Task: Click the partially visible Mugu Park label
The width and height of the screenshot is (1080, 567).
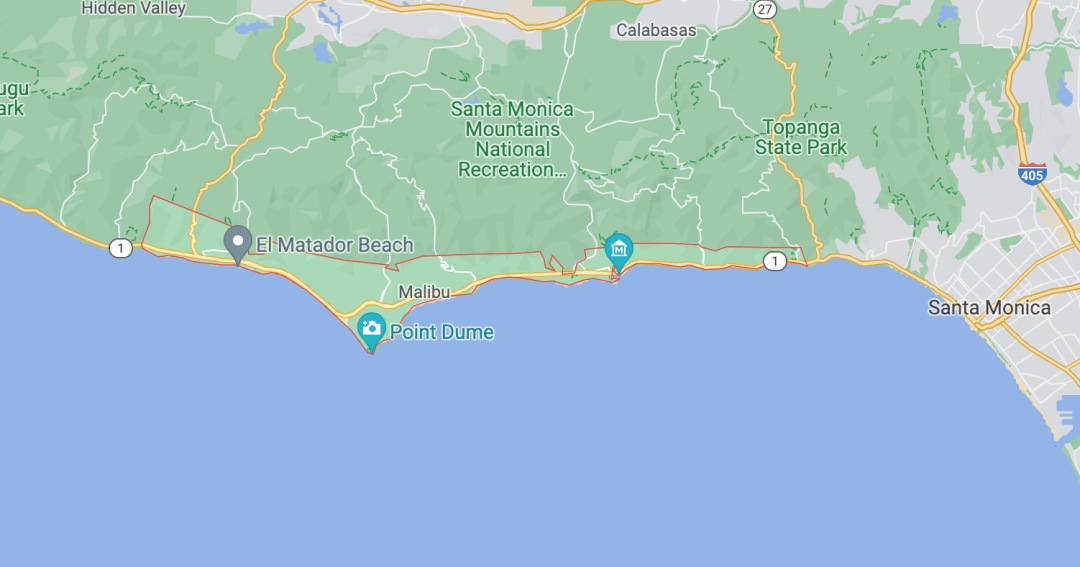Action: (x=12, y=99)
